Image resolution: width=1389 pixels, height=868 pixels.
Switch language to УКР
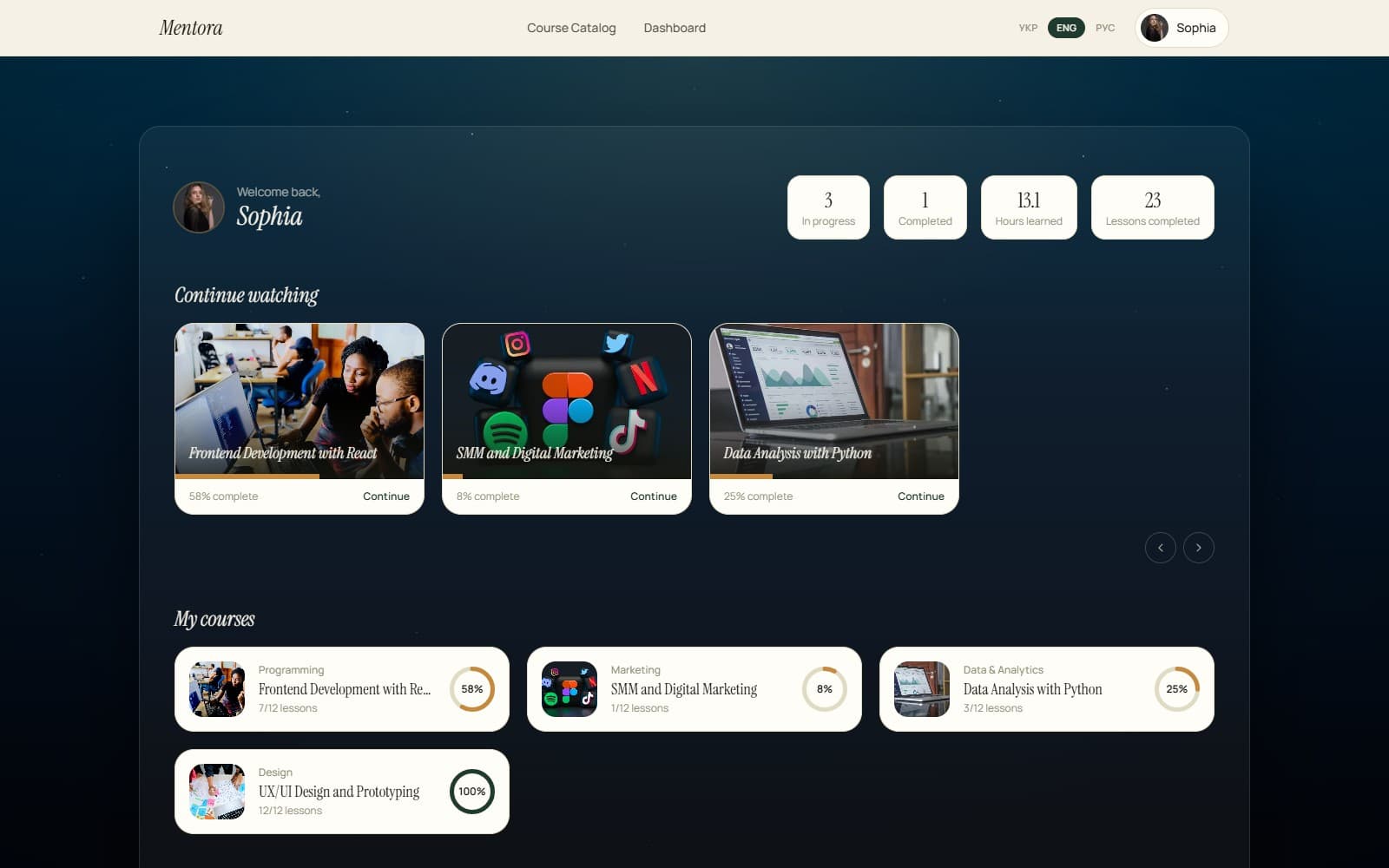1028,28
